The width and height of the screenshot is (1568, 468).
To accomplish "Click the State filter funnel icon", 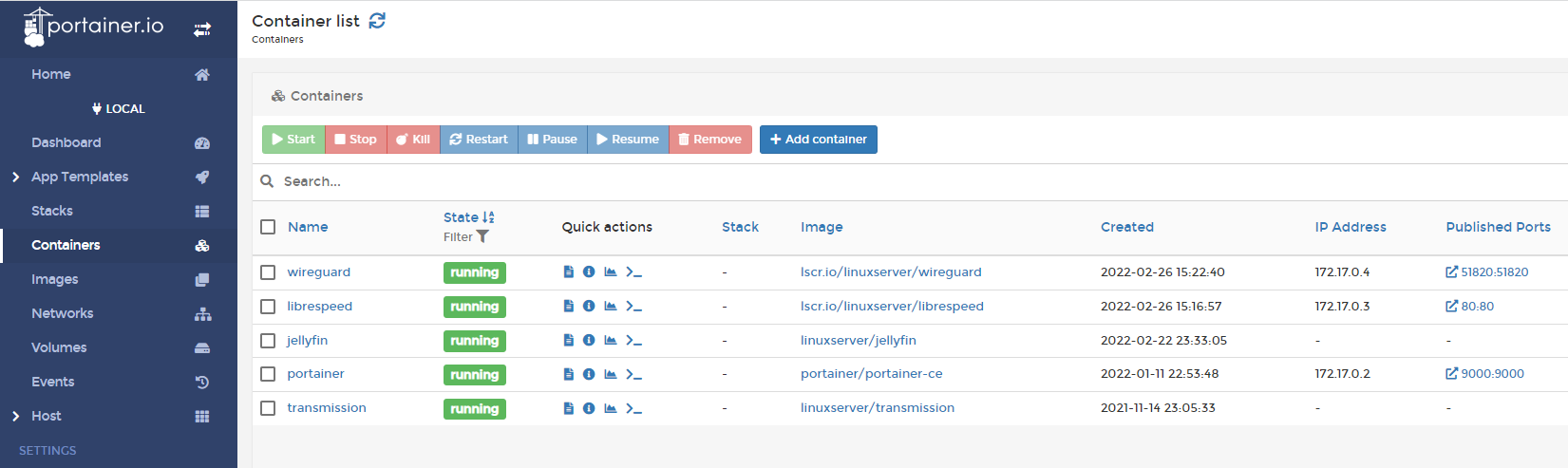I will coord(482,236).
